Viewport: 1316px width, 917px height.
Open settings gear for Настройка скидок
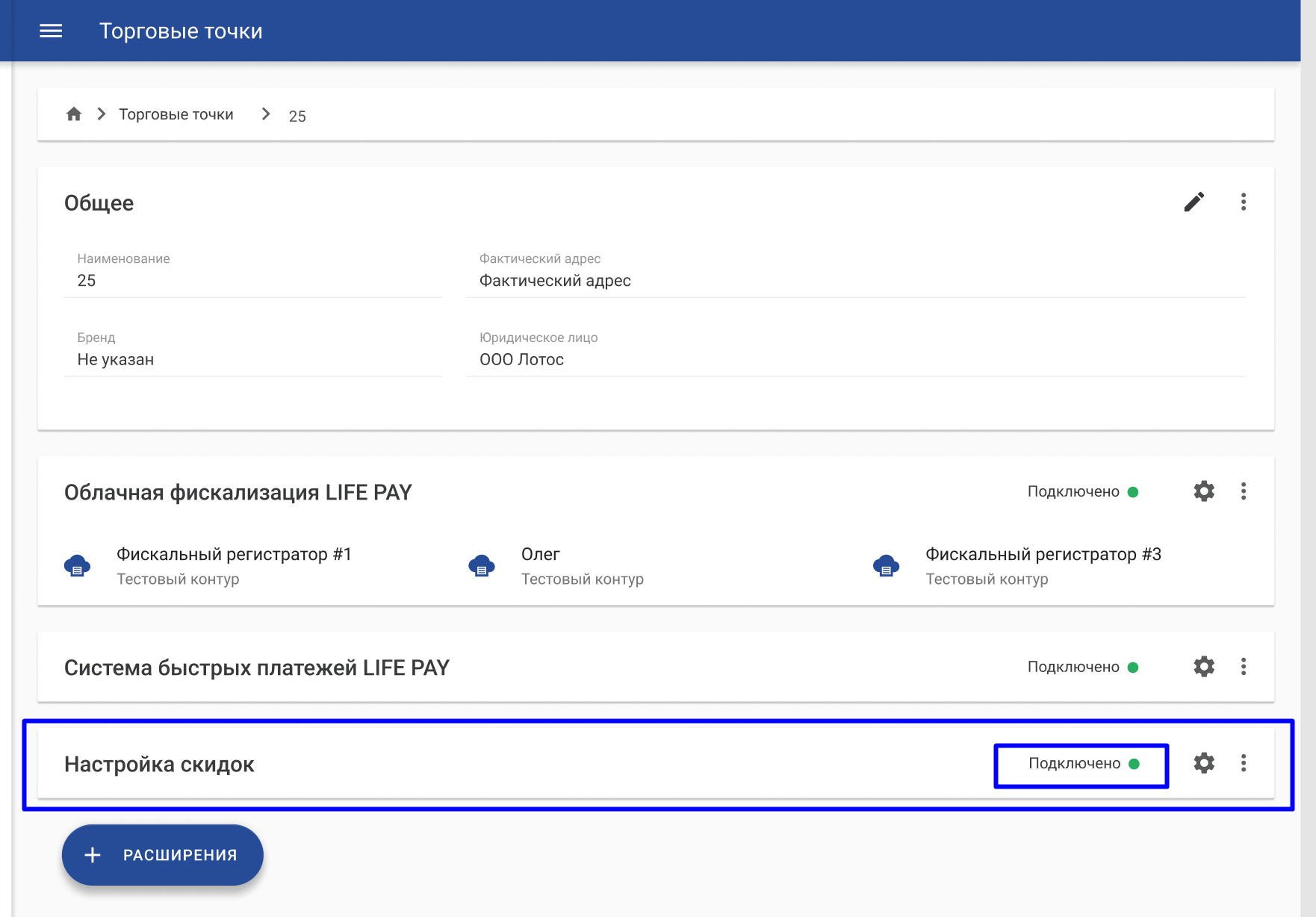[1204, 763]
